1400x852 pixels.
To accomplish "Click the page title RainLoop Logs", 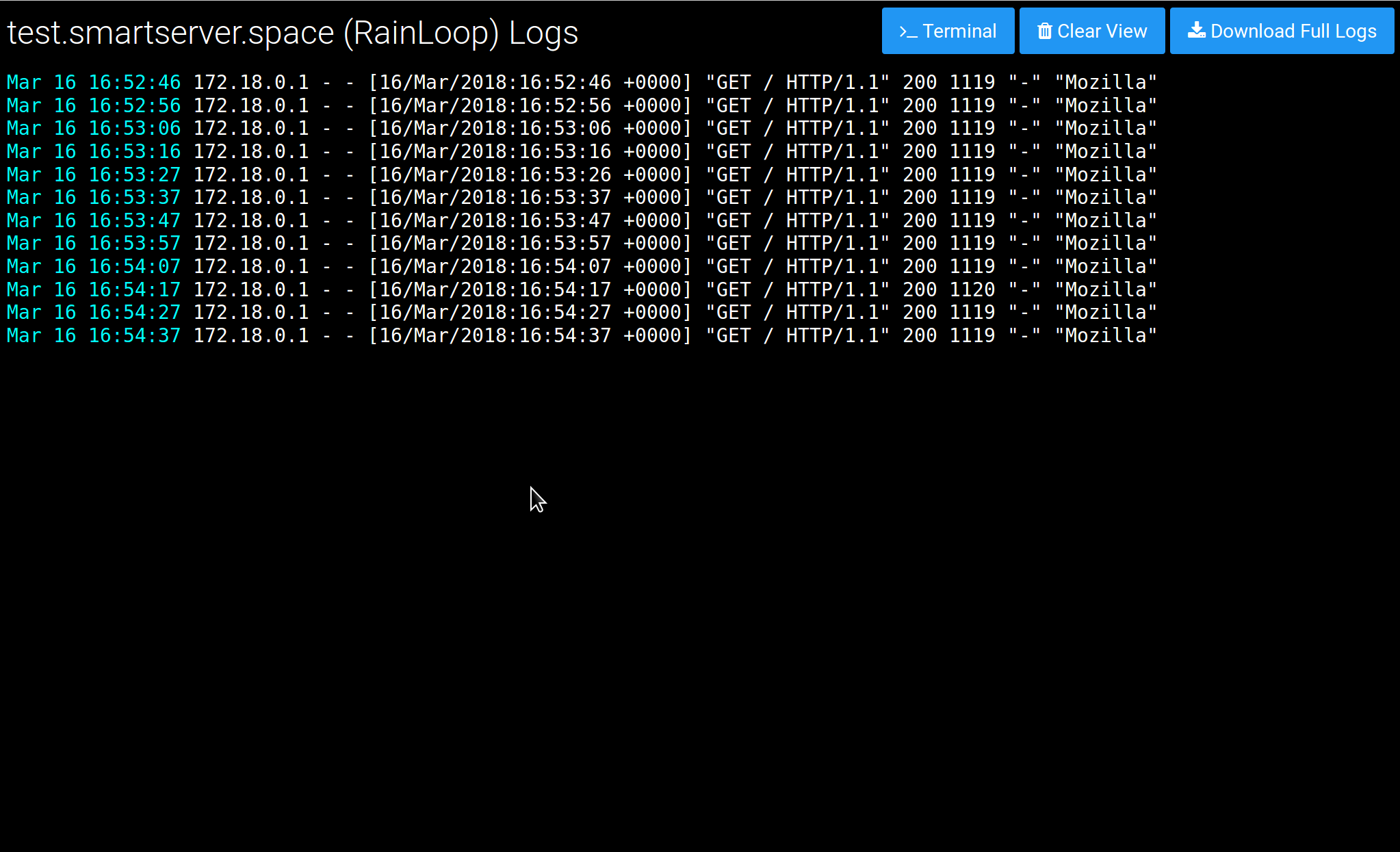I will (293, 33).
